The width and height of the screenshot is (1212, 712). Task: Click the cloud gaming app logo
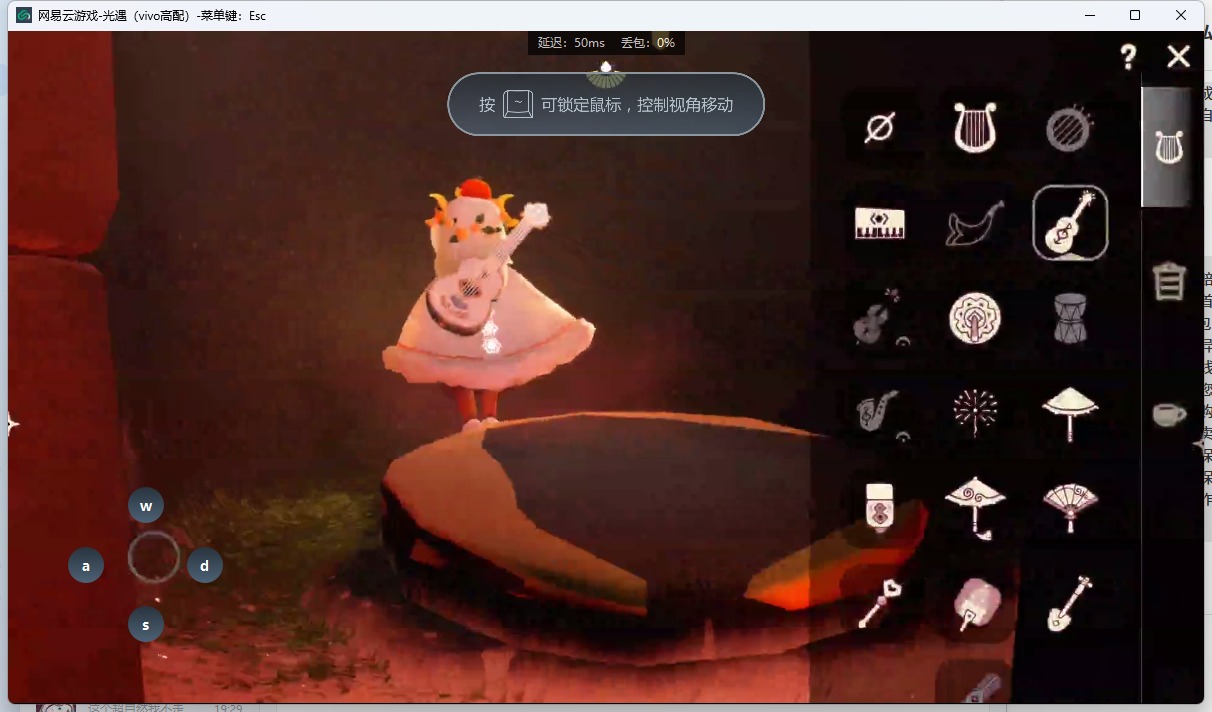coord(24,15)
